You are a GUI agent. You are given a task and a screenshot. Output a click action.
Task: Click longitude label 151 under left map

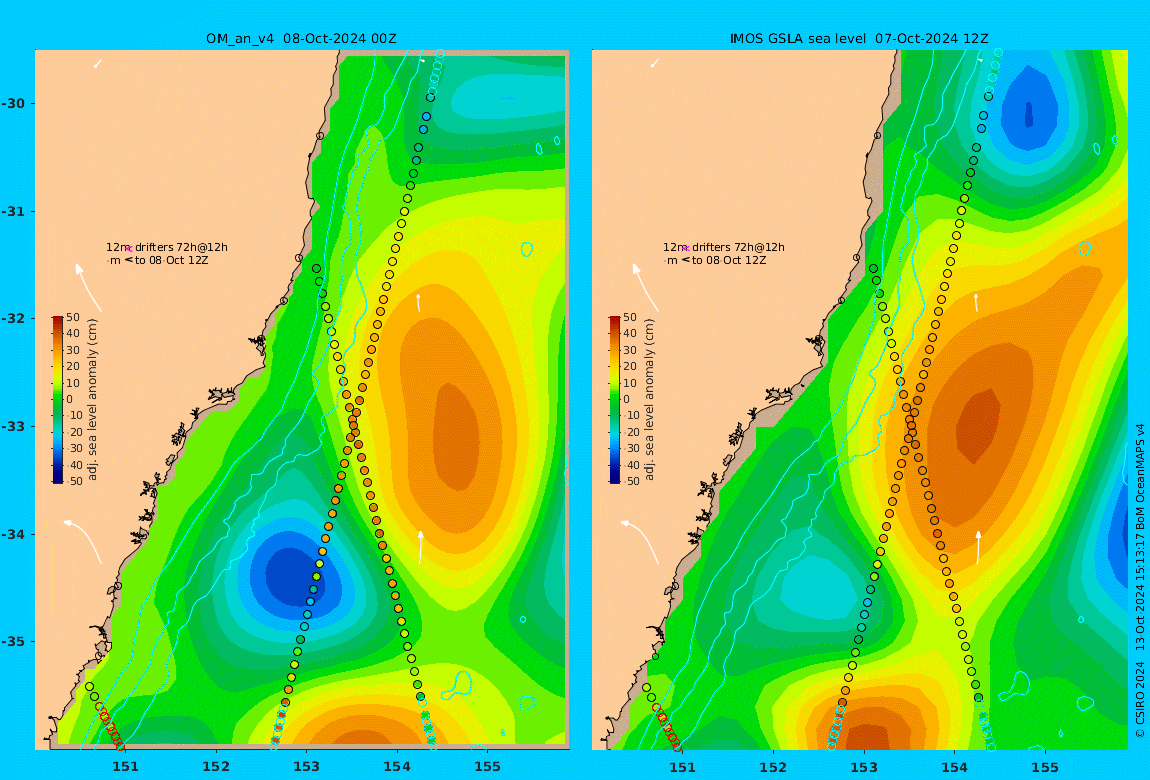pyautogui.click(x=125, y=767)
